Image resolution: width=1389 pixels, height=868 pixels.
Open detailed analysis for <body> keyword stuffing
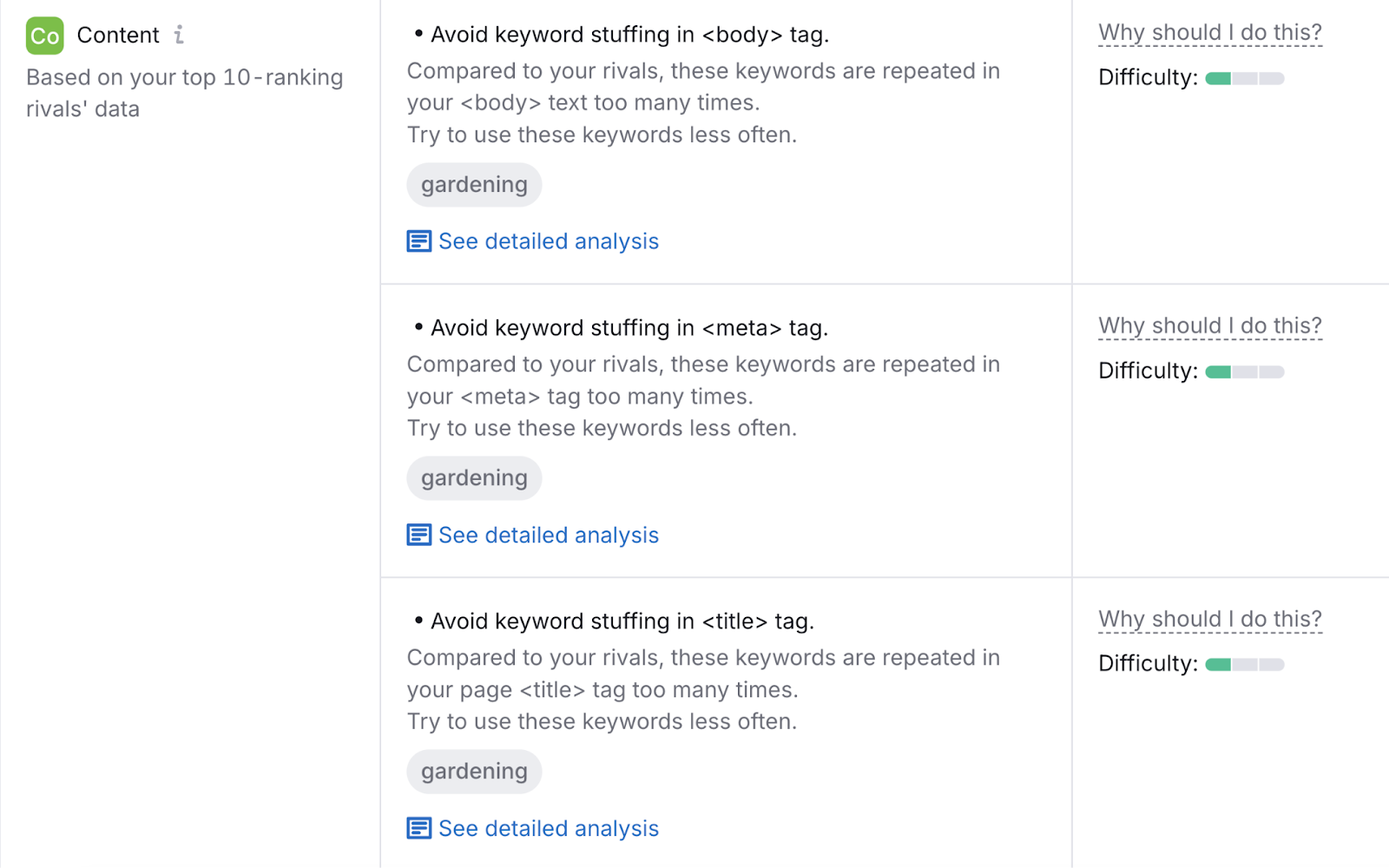pos(548,240)
